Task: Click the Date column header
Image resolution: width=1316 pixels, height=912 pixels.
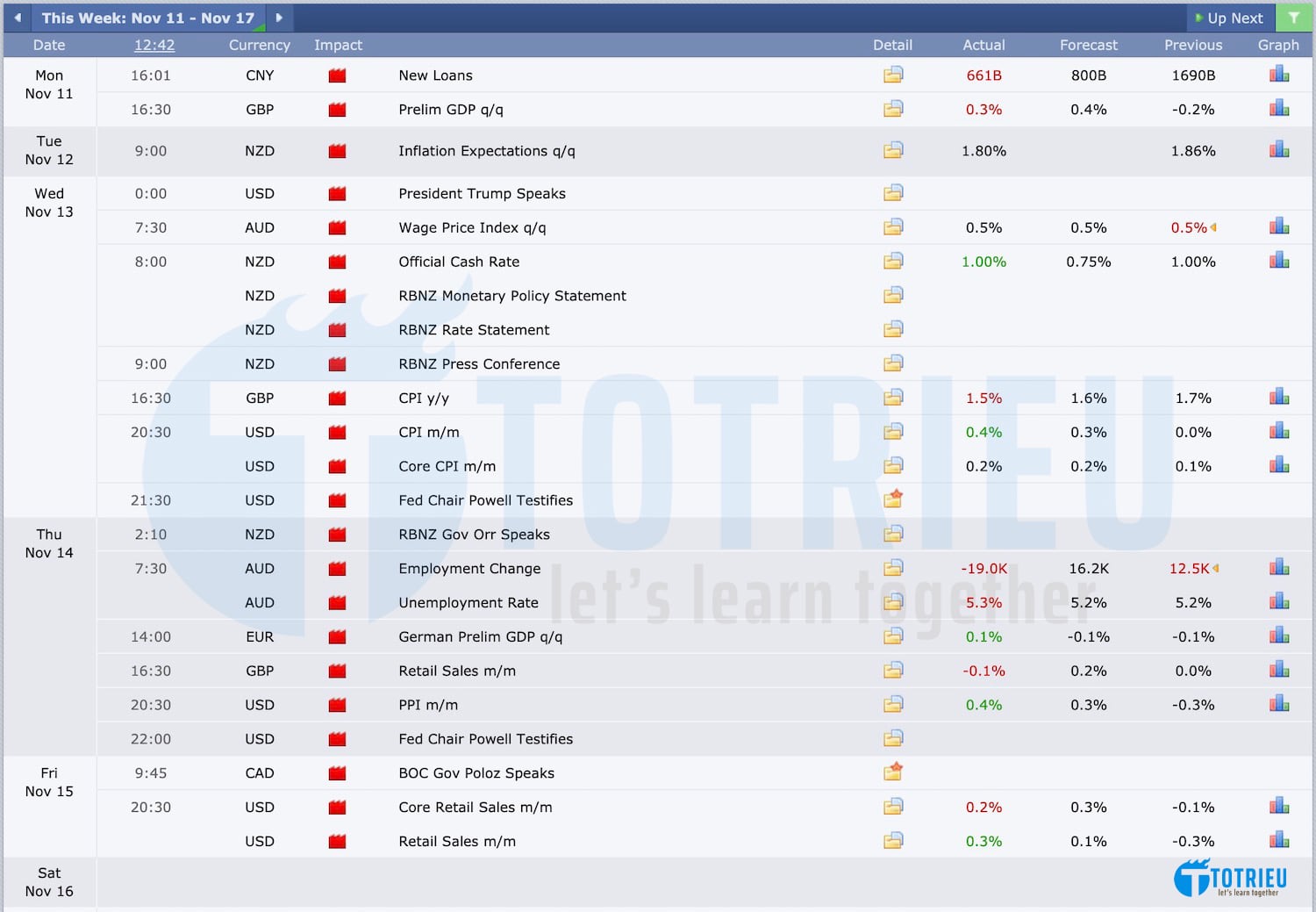Action: (x=49, y=45)
